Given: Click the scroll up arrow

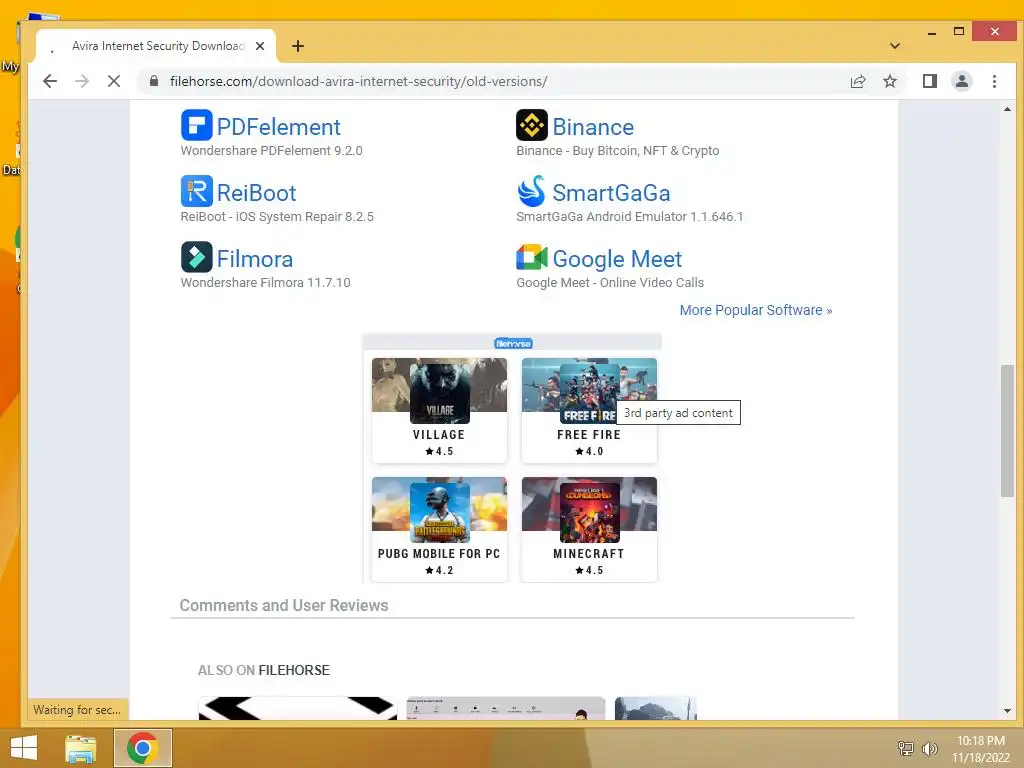Looking at the screenshot, I should [1007, 109].
